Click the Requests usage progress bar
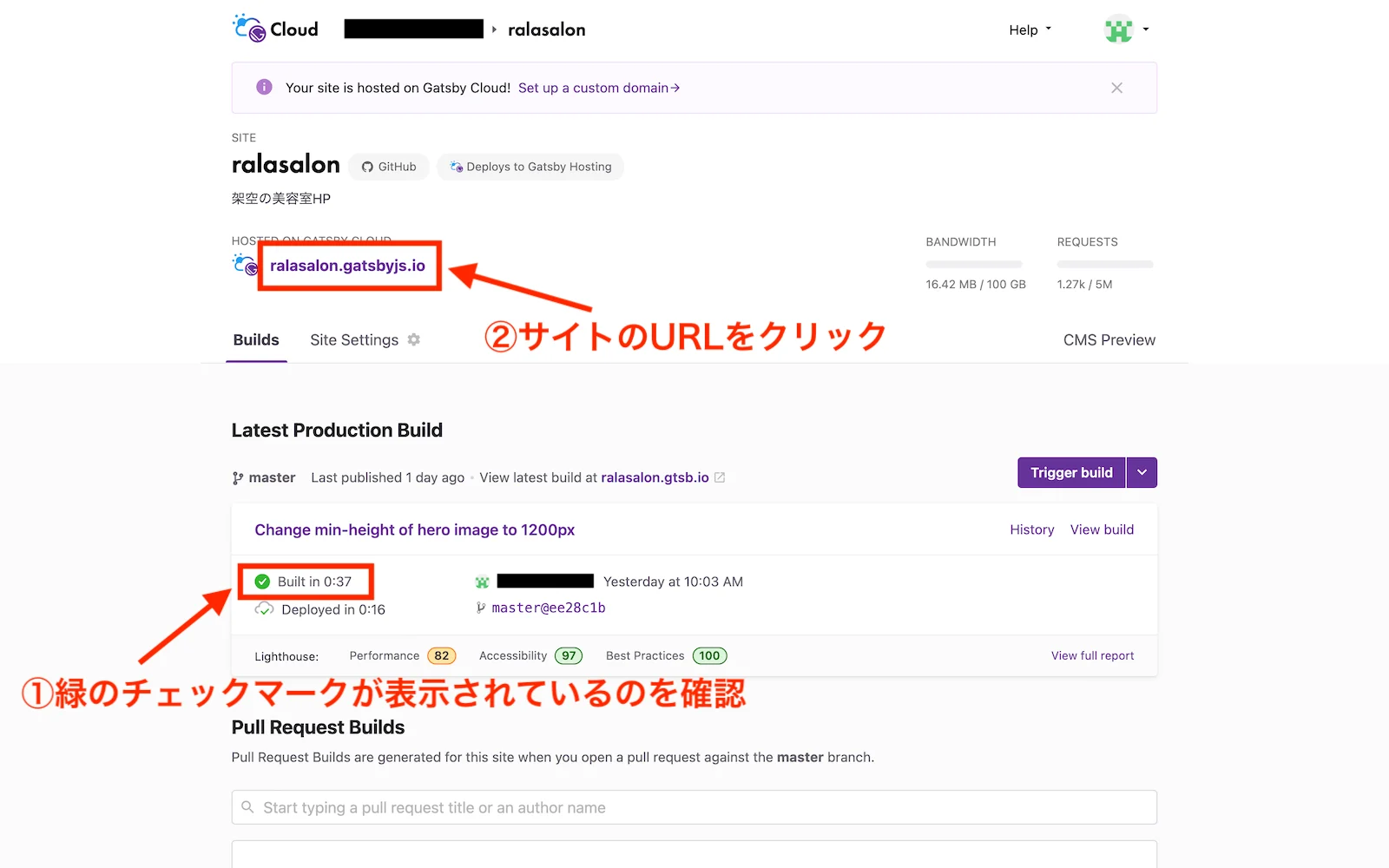Viewport: 1389px width, 868px height. [x=1105, y=264]
